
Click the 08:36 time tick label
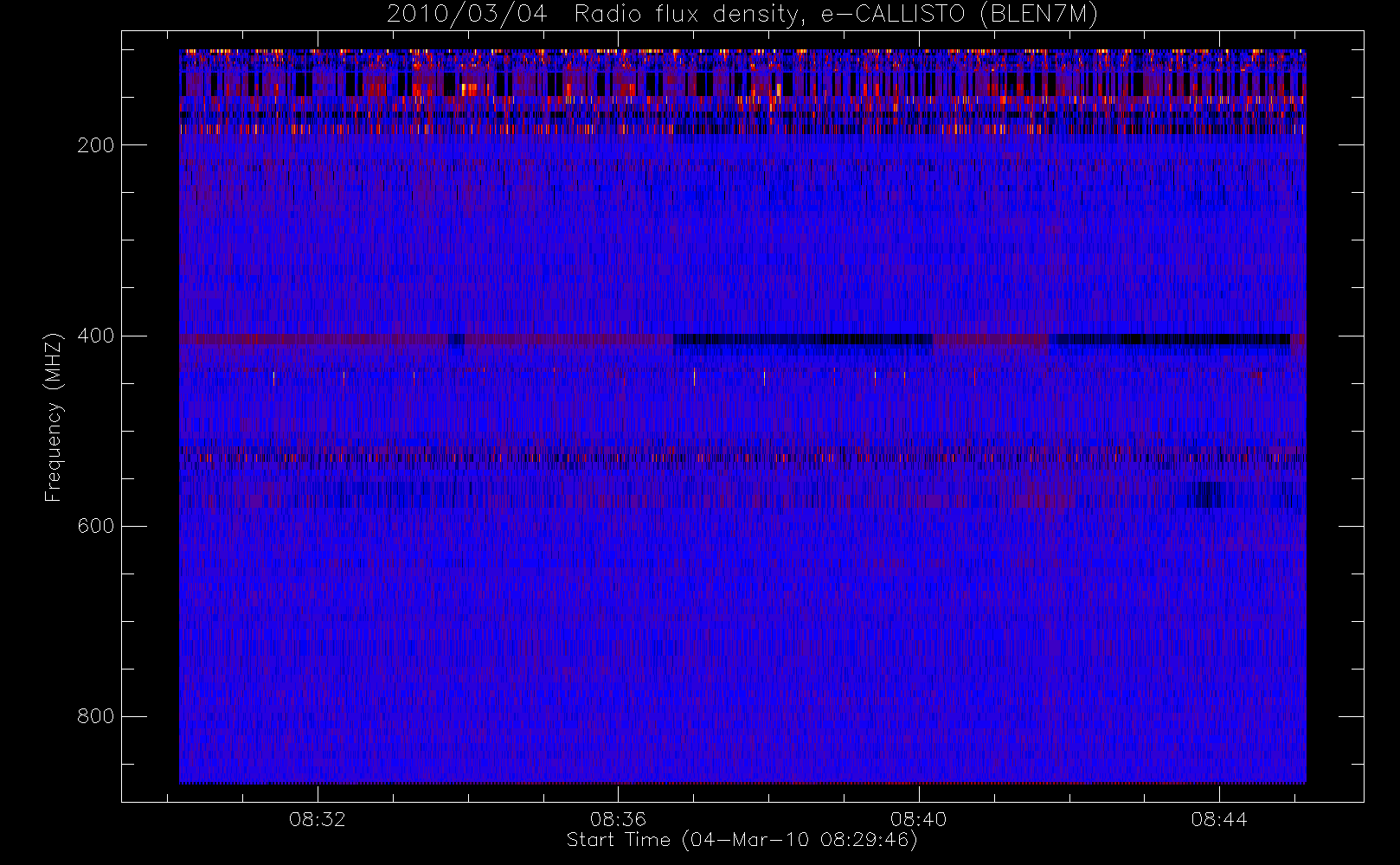coord(618,819)
